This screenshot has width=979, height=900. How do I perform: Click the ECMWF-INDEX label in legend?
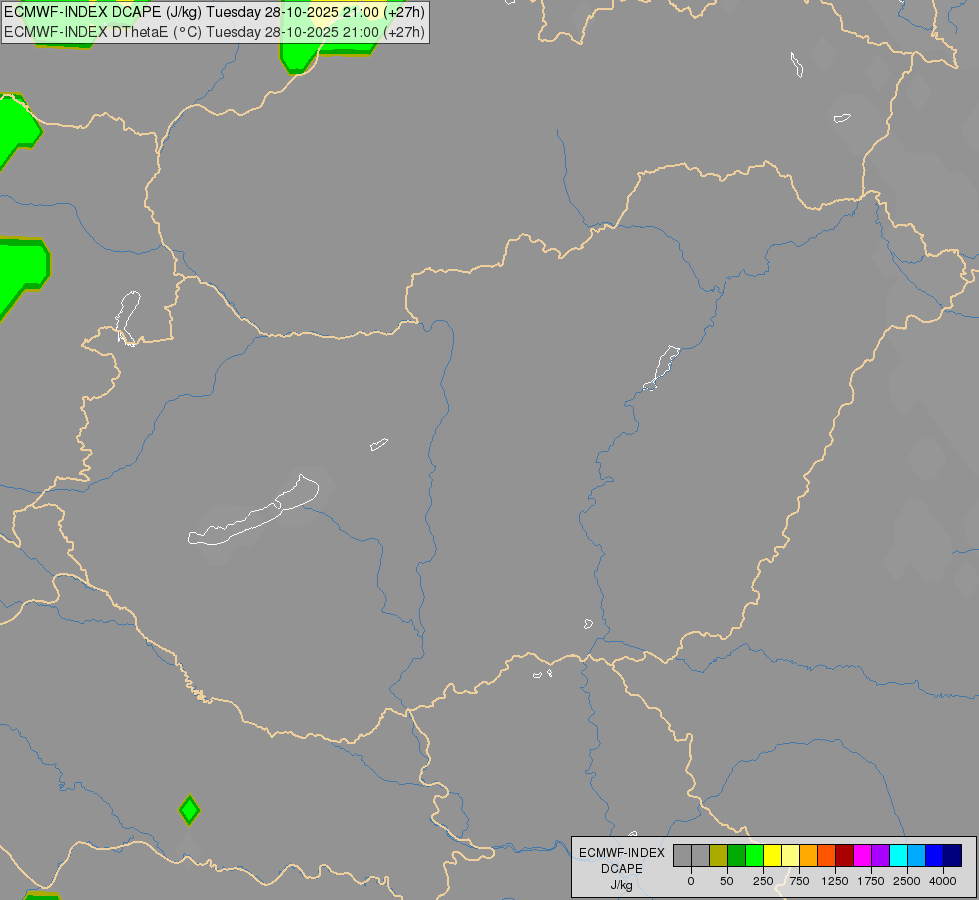[622, 853]
